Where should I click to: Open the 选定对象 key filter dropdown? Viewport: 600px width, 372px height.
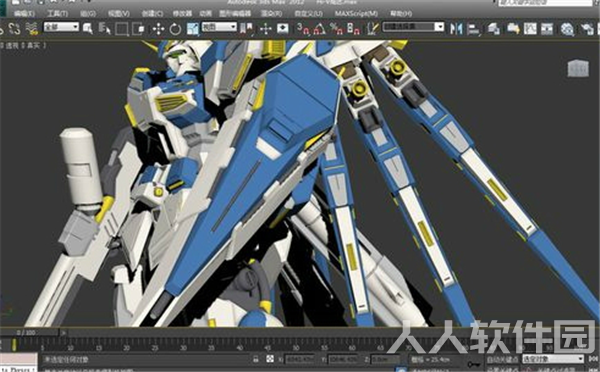(x=553, y=359)
